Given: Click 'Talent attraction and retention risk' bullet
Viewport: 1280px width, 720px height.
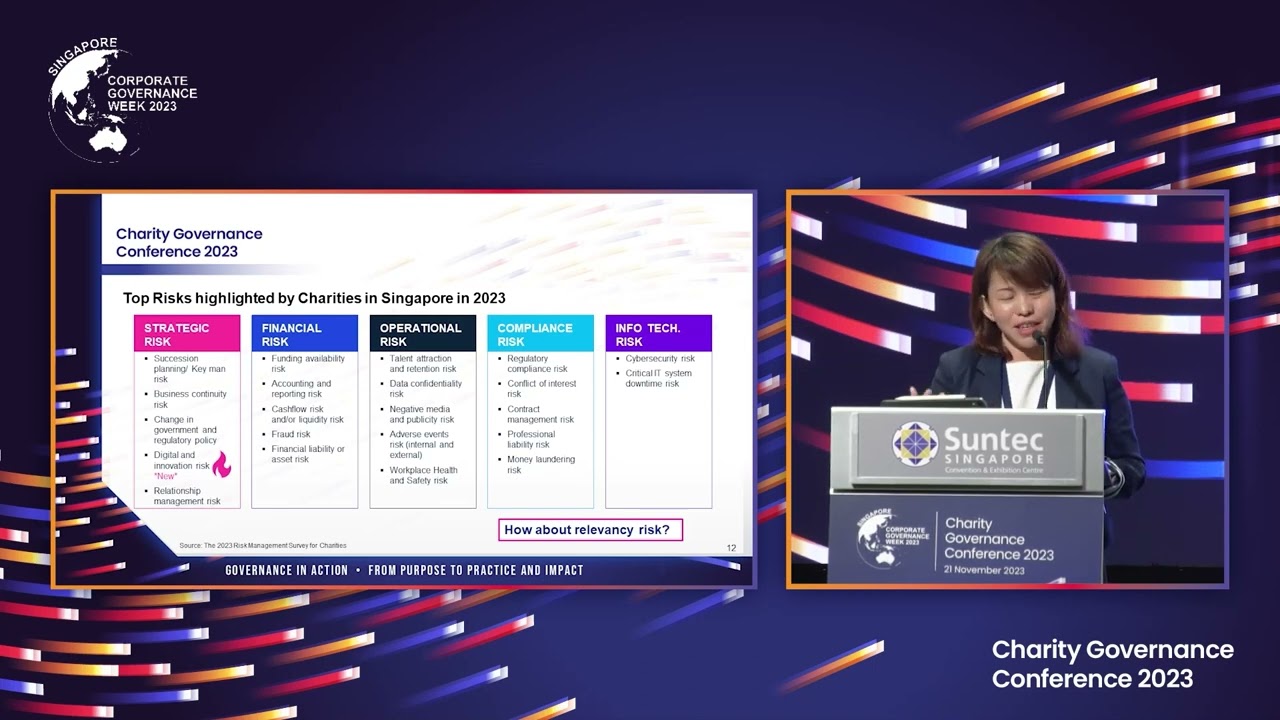Looking at the screenshot, I should 422,364.
